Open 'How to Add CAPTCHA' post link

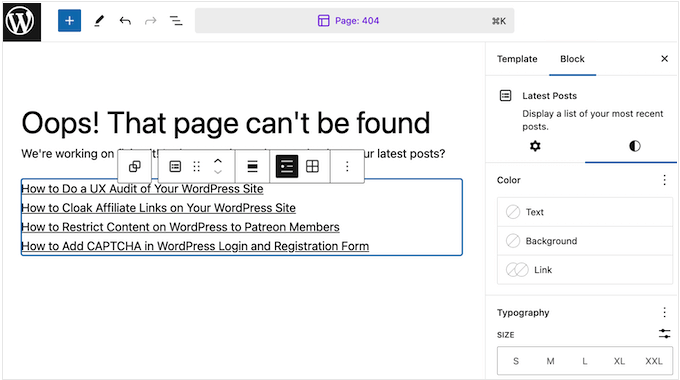(195, 246)
